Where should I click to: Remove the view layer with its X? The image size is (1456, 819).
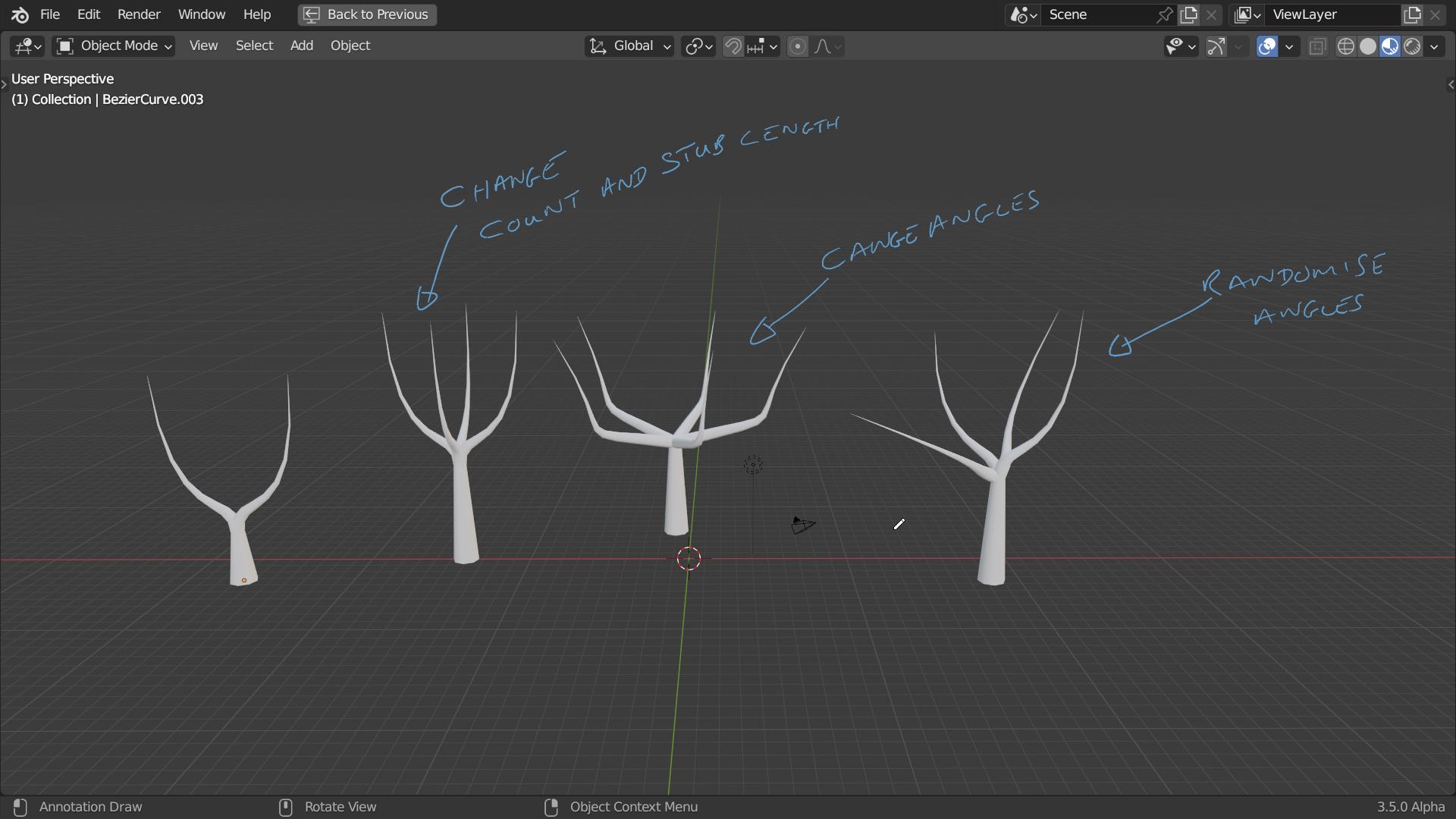tap(1435, 14)
